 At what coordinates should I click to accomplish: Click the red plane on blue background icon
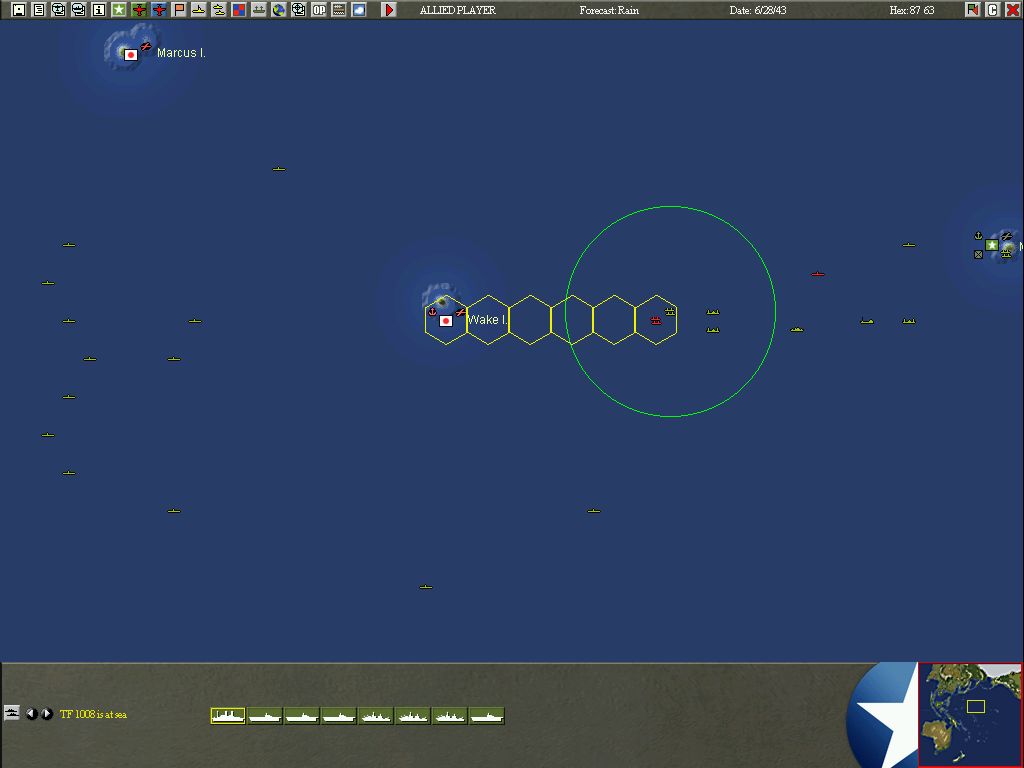pos(159,10)
